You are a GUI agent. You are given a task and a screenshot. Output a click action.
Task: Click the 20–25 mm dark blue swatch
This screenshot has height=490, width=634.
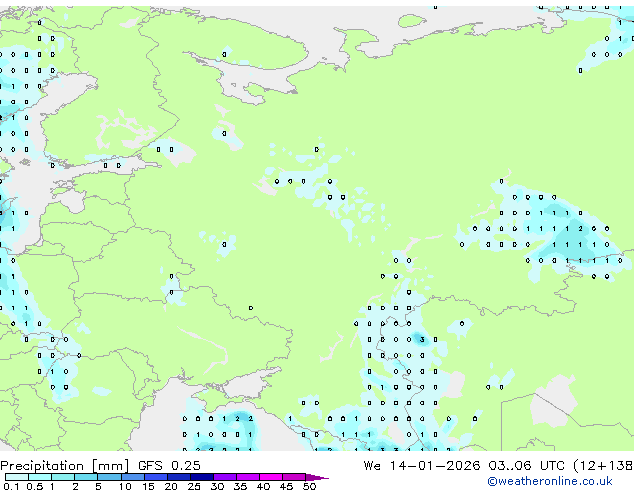coord(178,477)
